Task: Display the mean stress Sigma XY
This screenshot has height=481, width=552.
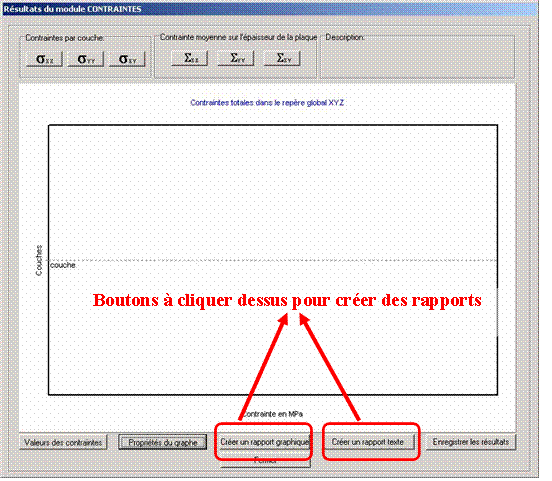Action: [x=282, y=58]
